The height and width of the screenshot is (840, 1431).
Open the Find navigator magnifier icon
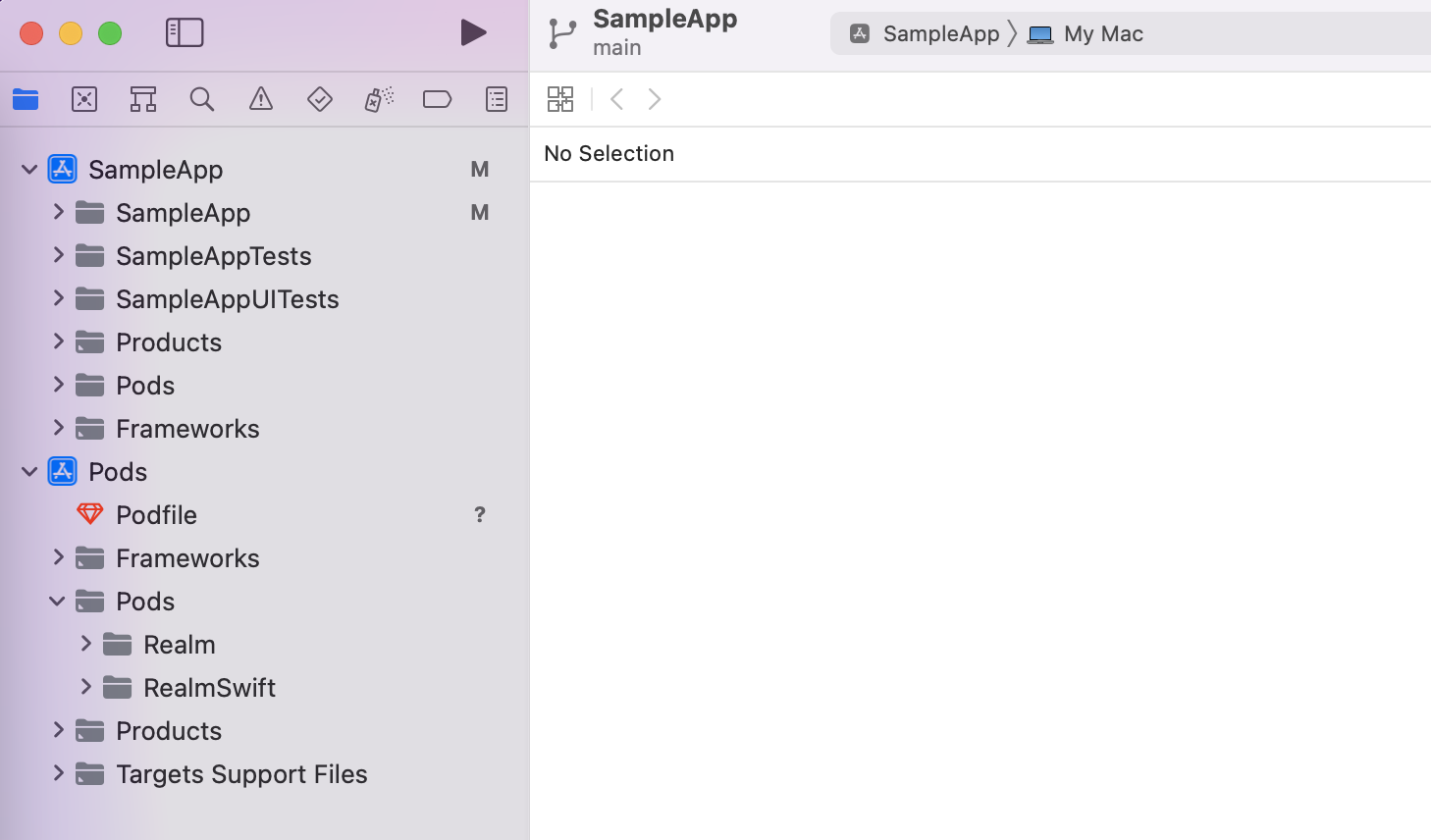(x=202, y=99)
